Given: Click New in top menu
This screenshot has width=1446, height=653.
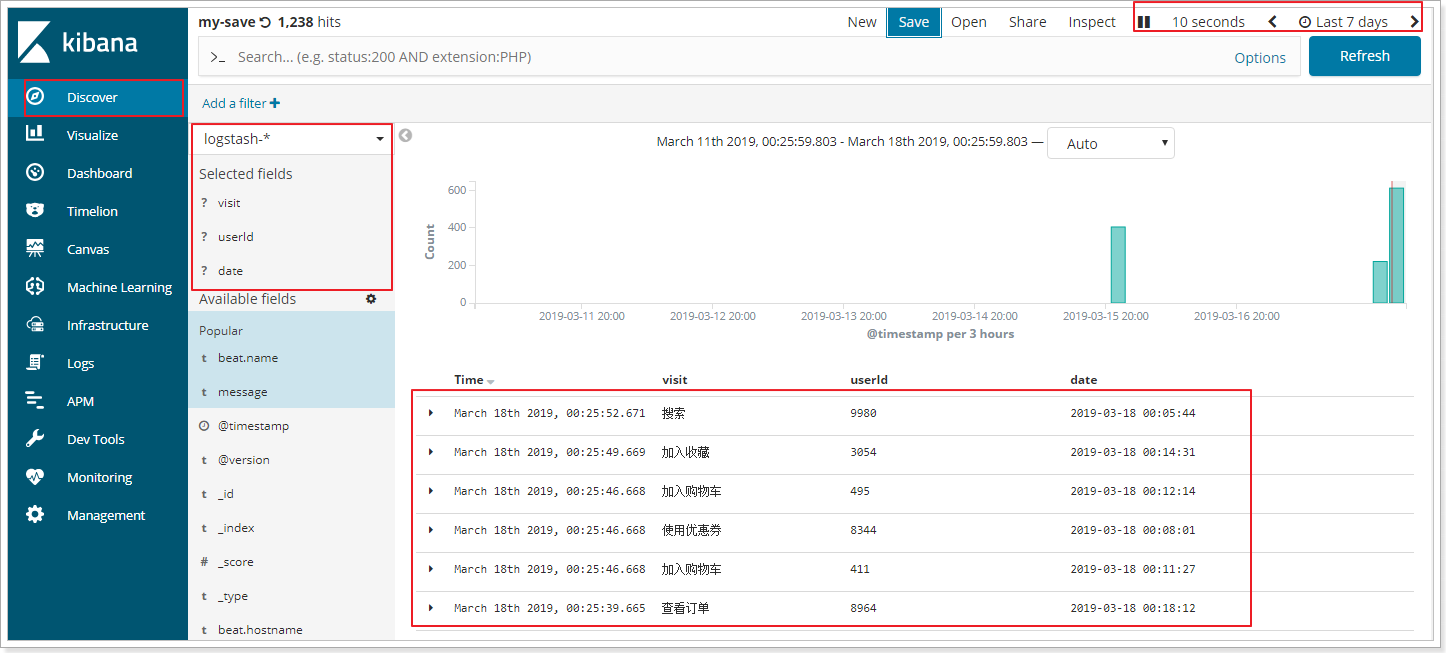Looking at the screenshot, I should [x=862, y=22].
